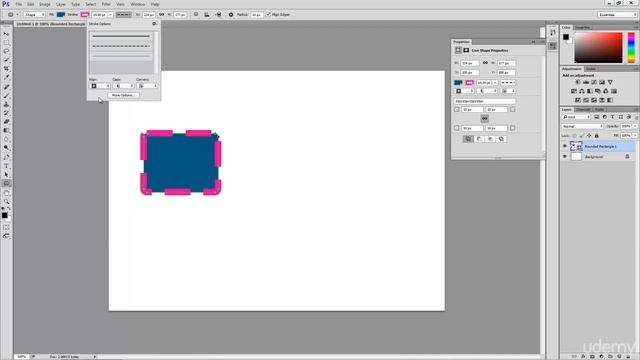Viewport: 640px width, 360px height.
Task: Open the Image menu
Action: [44, 4]
